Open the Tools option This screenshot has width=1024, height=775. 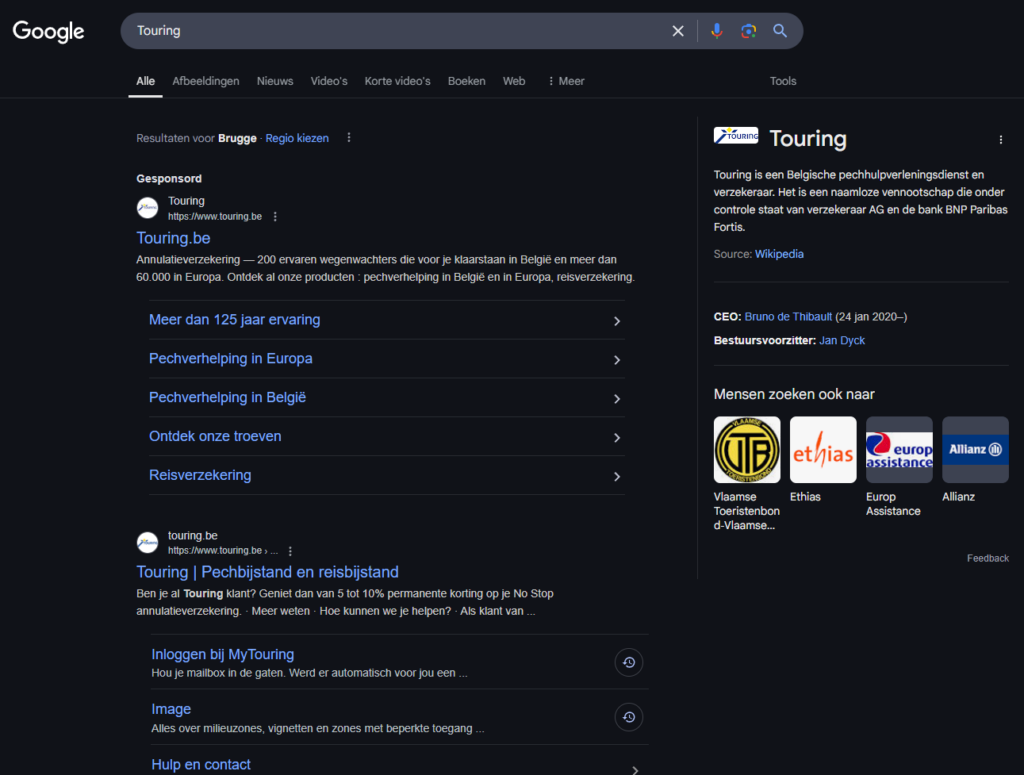(783, 81)
